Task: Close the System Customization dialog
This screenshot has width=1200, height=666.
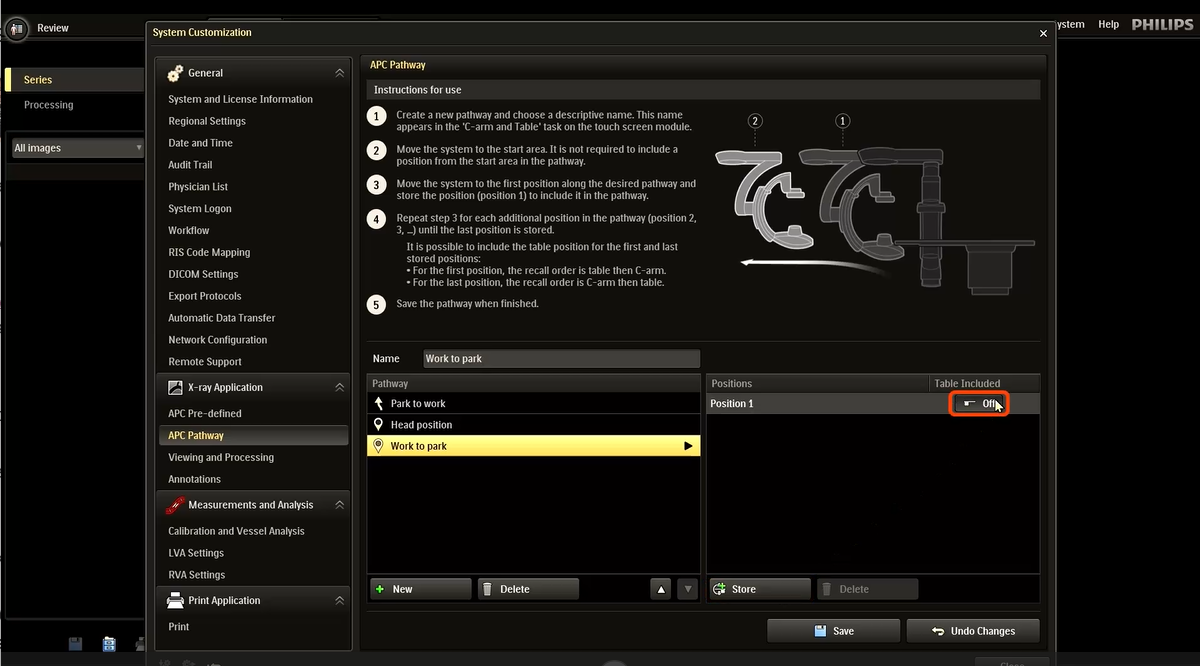Action: pos(1044,33)
